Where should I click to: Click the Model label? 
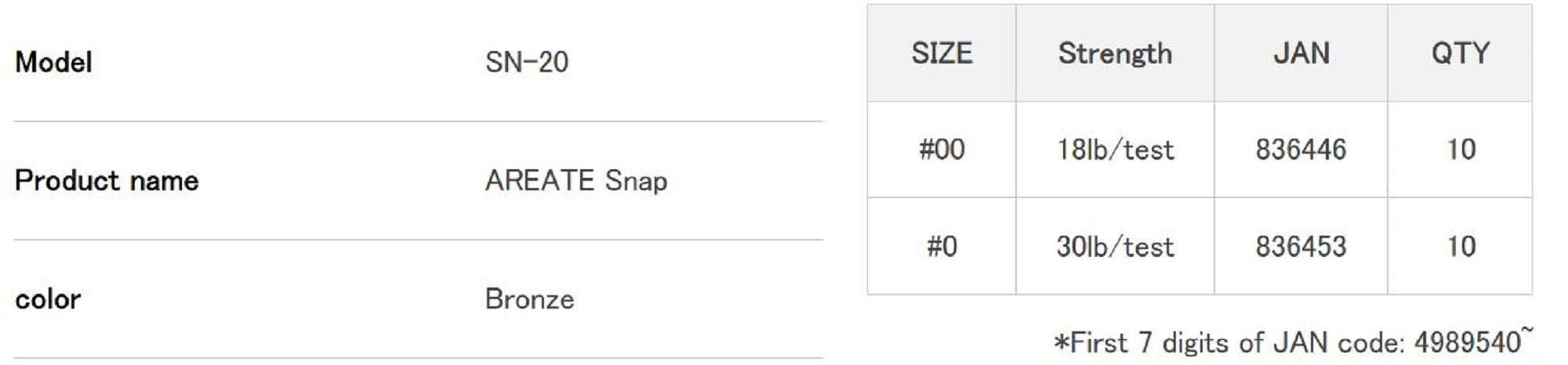(53, 62)
